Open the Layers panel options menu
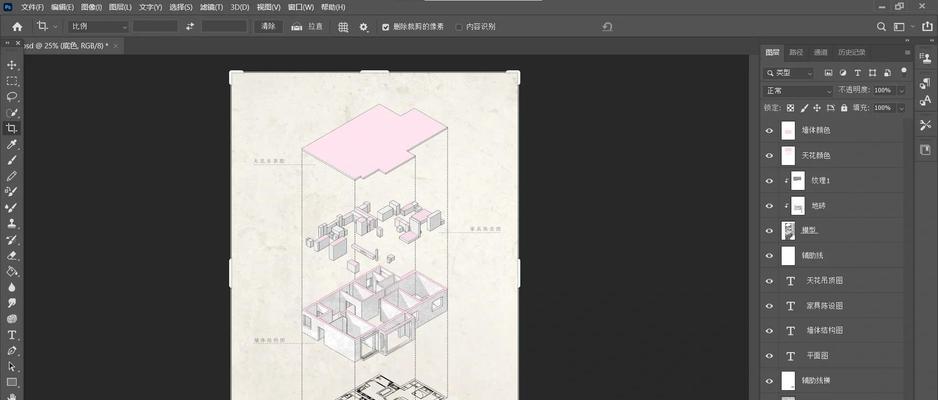The height and width of the screenshot is (400, 938). [x=907, y=52]
